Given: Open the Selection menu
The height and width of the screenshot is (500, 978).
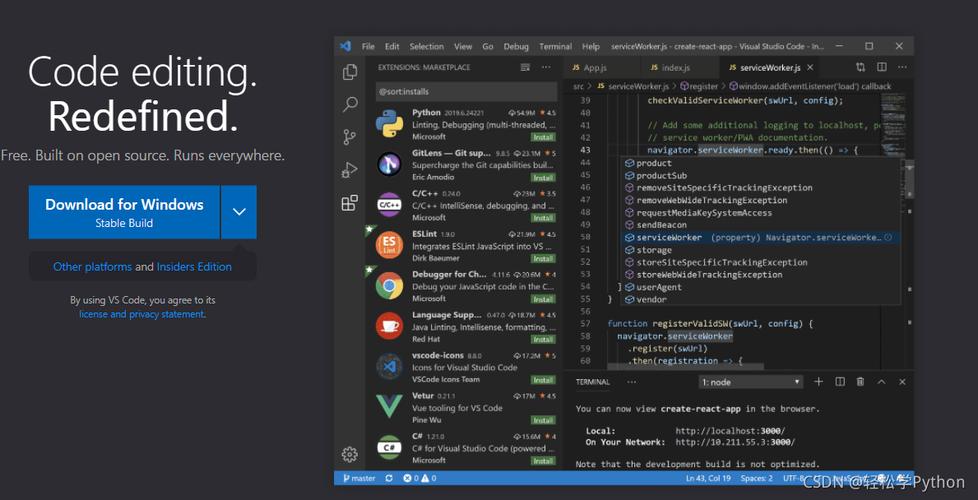Looking at the screenshot, I should click(427, 47).
